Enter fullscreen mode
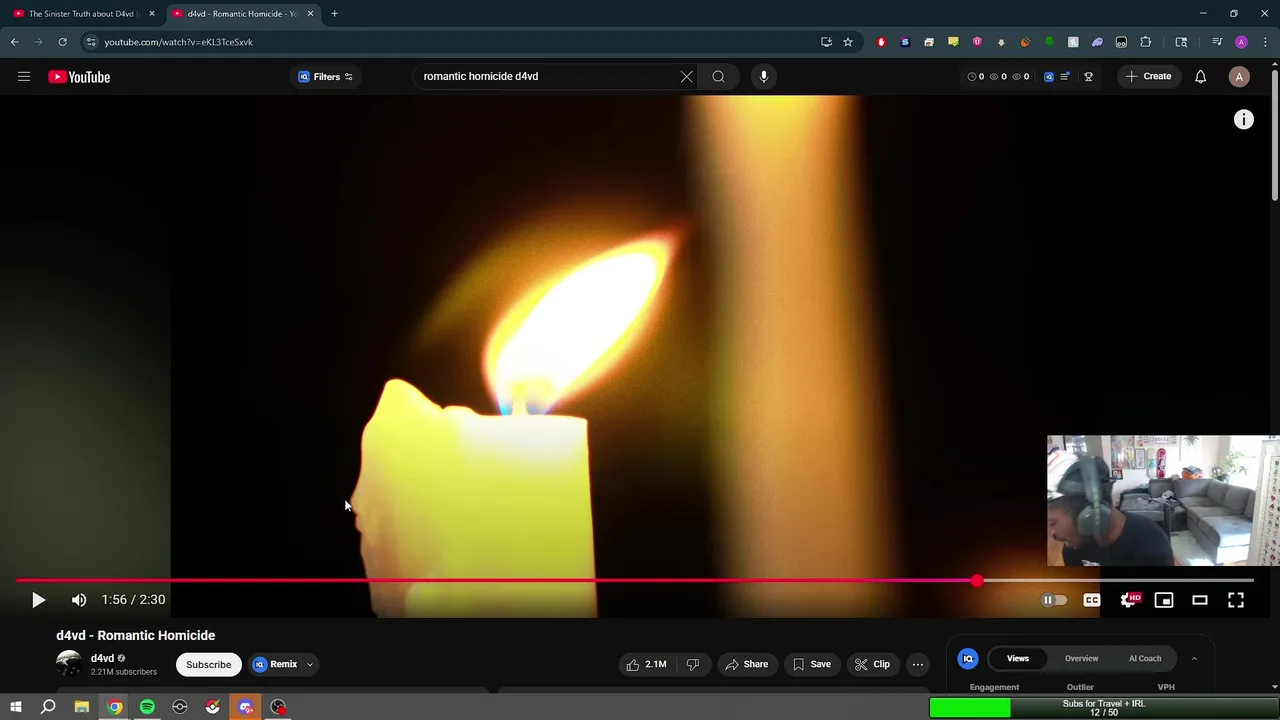The height and width of the screenshot is (720, 1280). click(x=1236, y=600)
